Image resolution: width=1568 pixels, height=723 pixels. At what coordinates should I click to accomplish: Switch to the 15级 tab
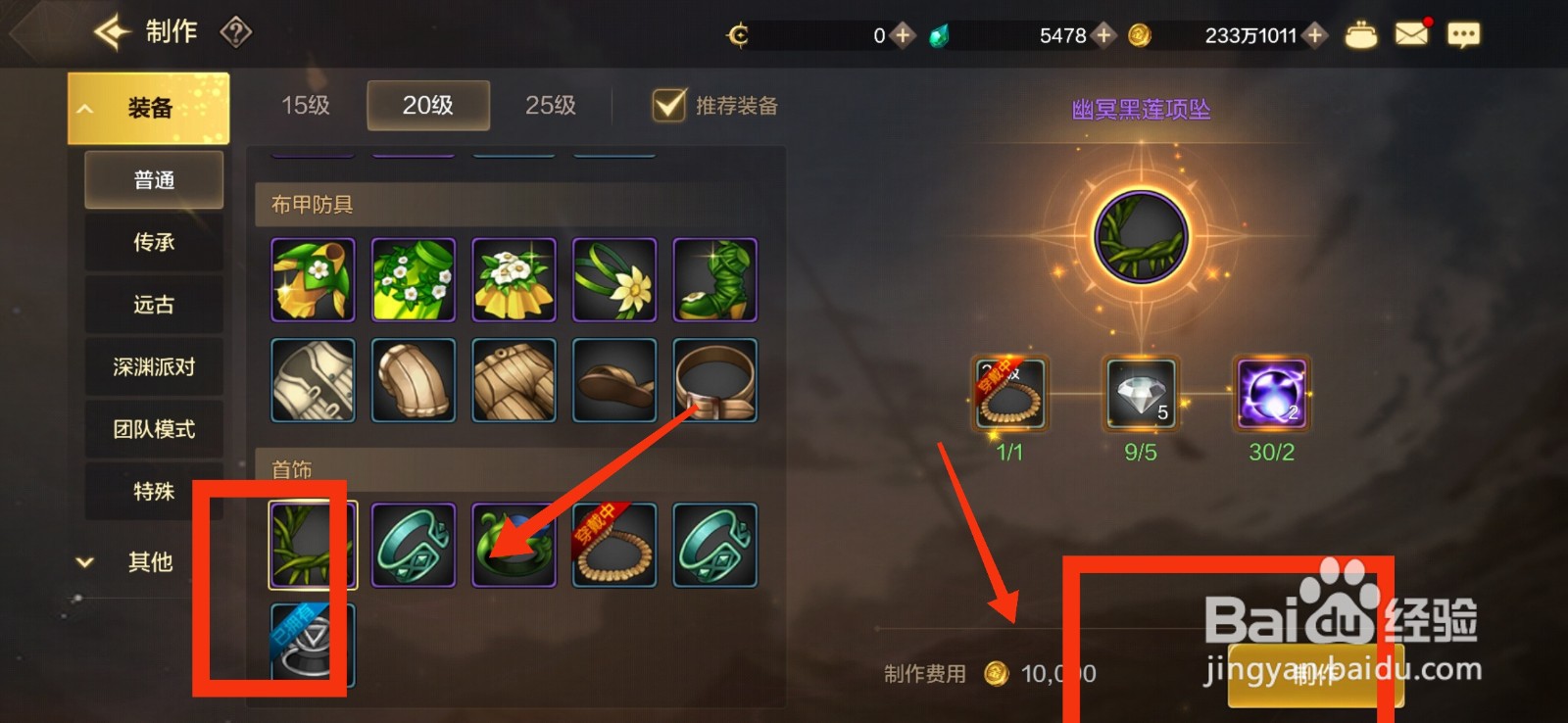click(x=306, y=105)
